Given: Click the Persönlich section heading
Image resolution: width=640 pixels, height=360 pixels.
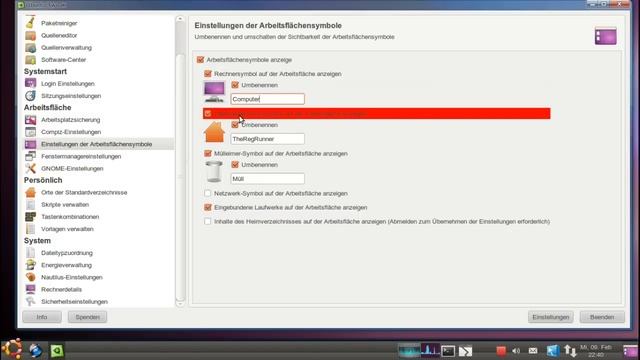Looking at the screenshot, I should pos(43,180).
